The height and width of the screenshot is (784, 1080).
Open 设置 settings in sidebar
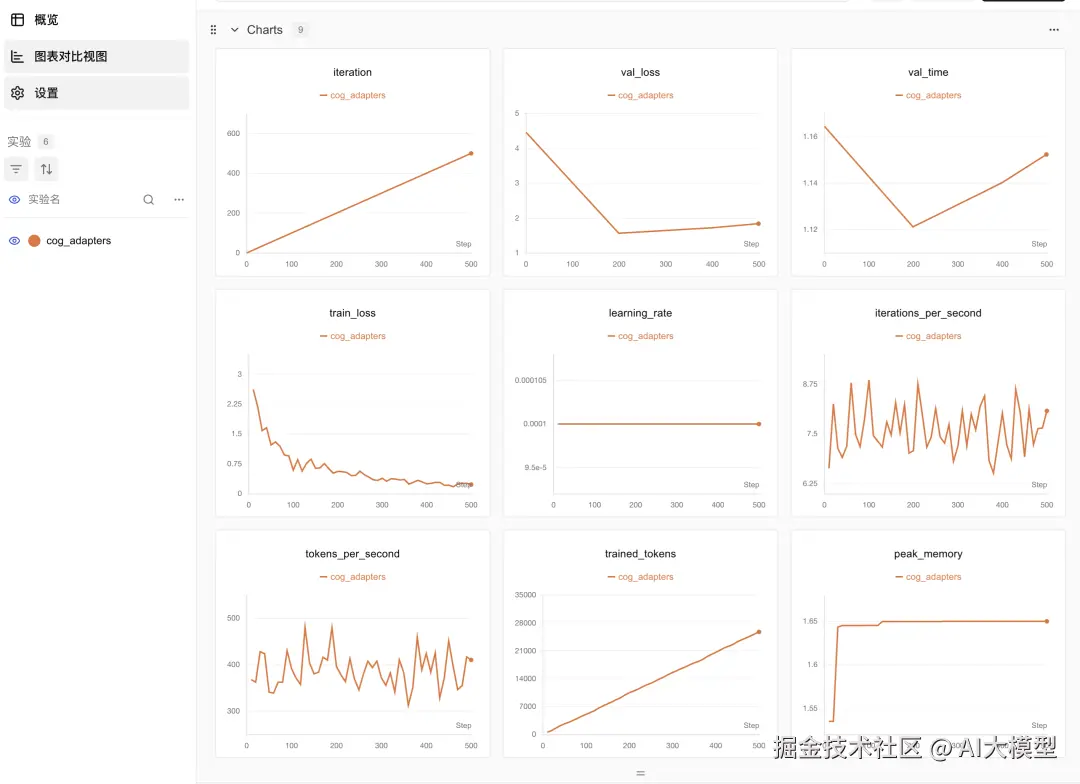(96, 93)
